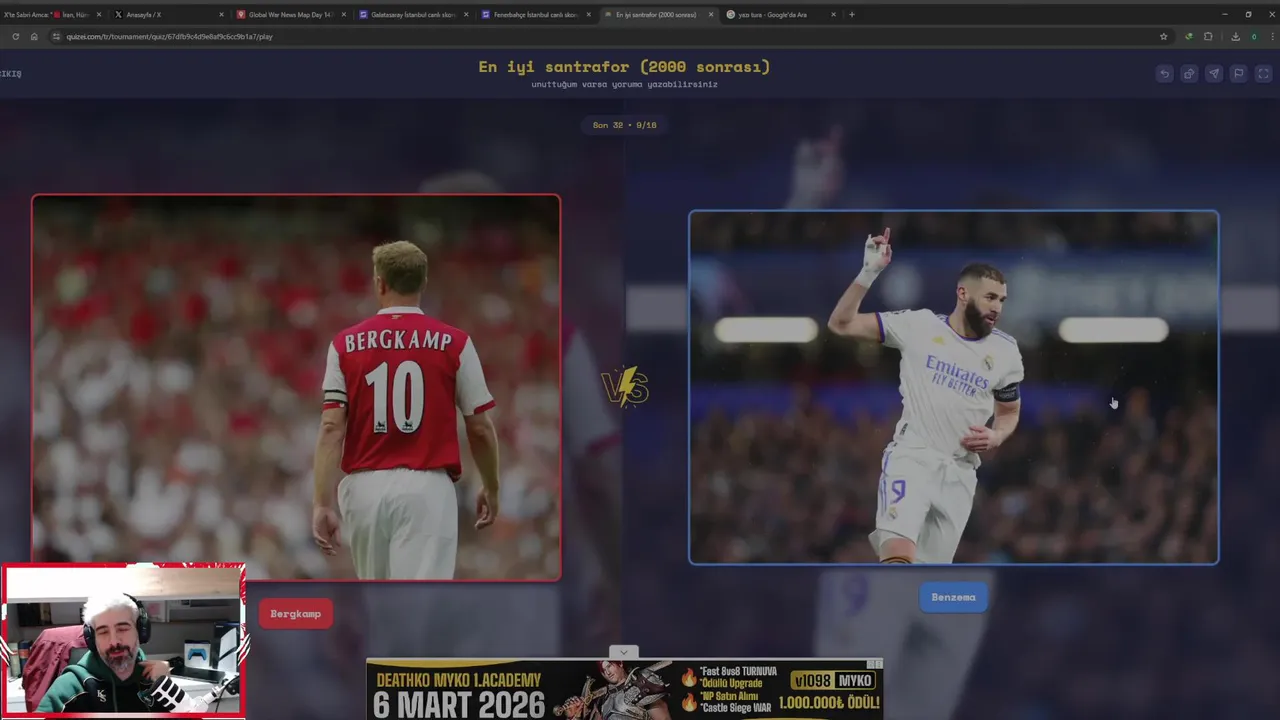This screenshot has height=720, width=1280.
Task: Click the green profile icon beside the downloads icon
Action: (x=1254, y=36)
